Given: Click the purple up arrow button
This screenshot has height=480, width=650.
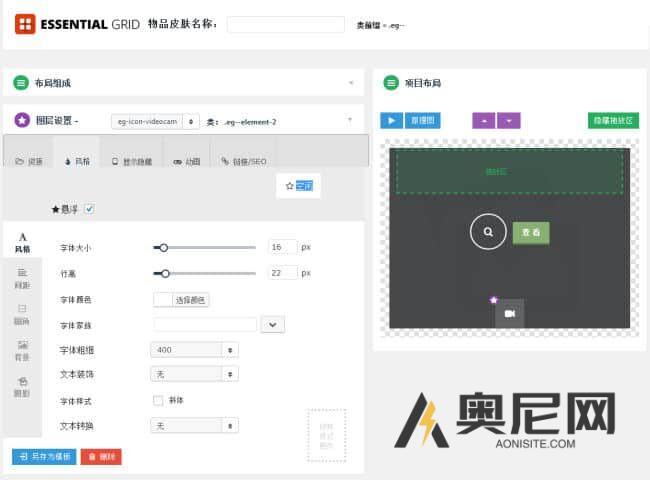Looking at the screenshot, I should point(483,121).
